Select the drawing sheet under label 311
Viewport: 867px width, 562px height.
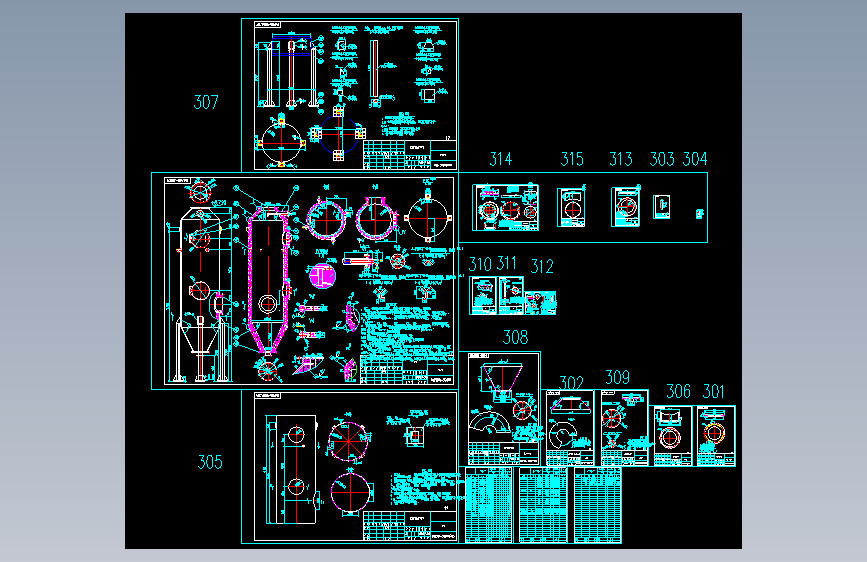coord(511,296)
